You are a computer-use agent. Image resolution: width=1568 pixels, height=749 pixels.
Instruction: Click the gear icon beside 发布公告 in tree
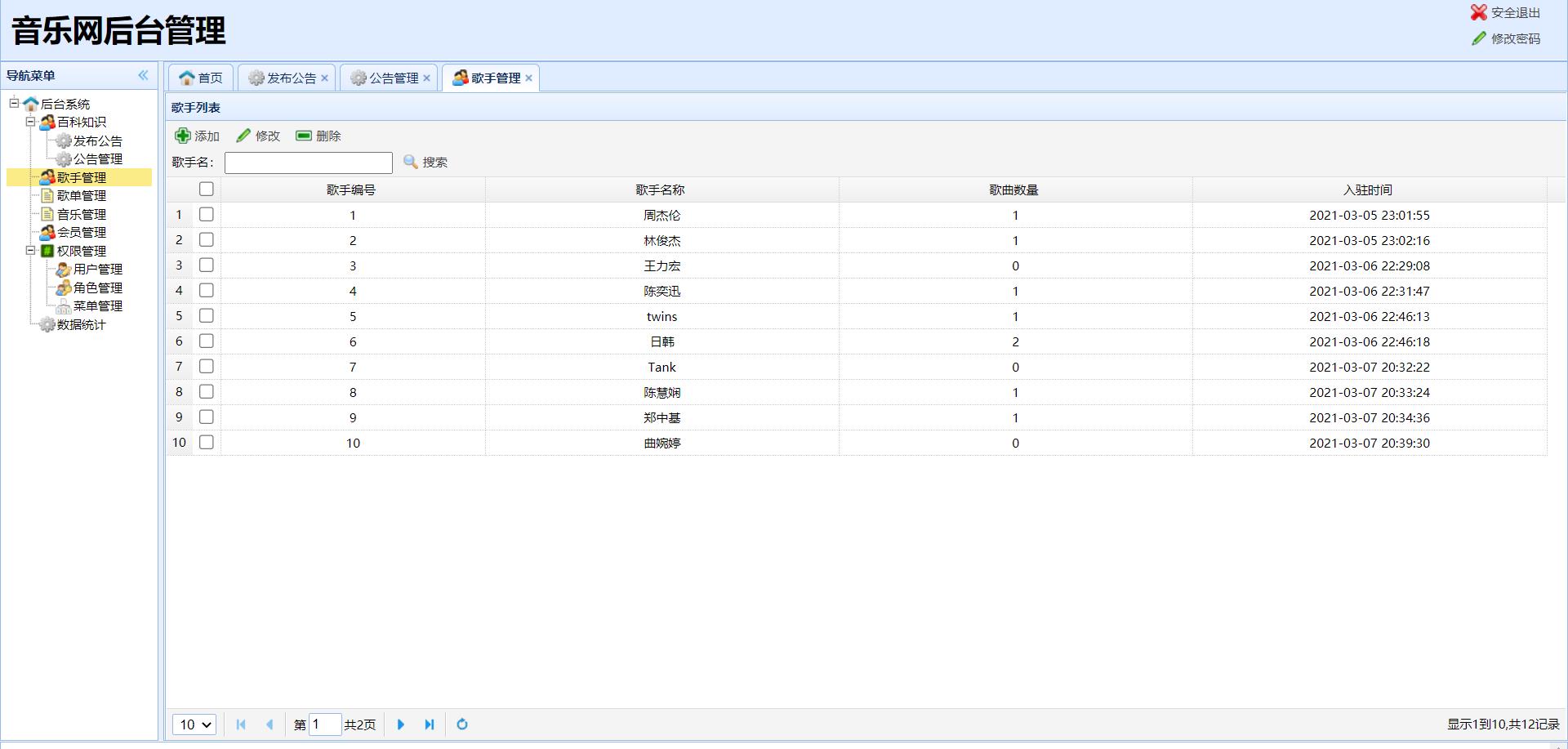64,140
